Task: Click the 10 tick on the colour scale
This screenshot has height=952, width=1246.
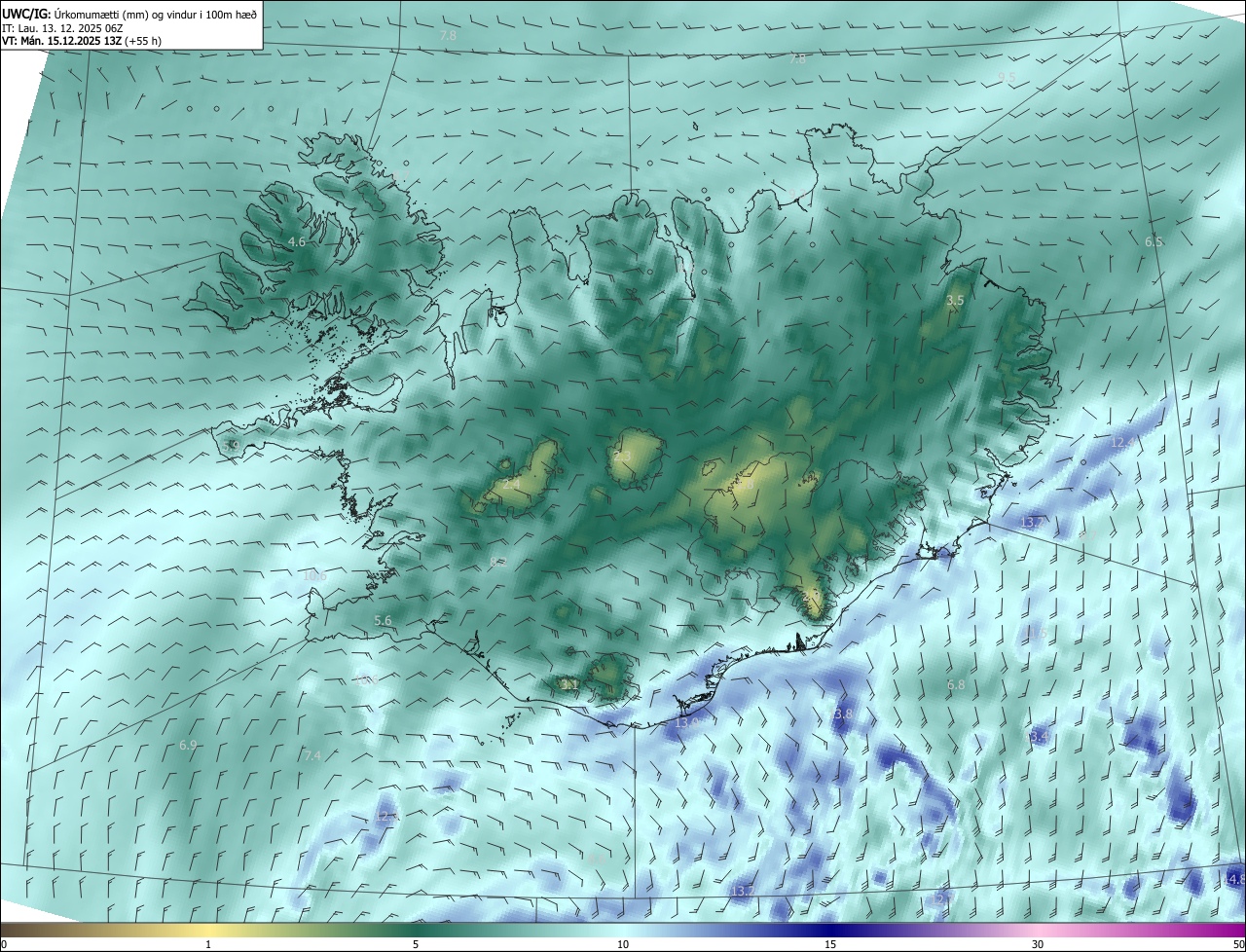Action: click(x=623, y=944)
